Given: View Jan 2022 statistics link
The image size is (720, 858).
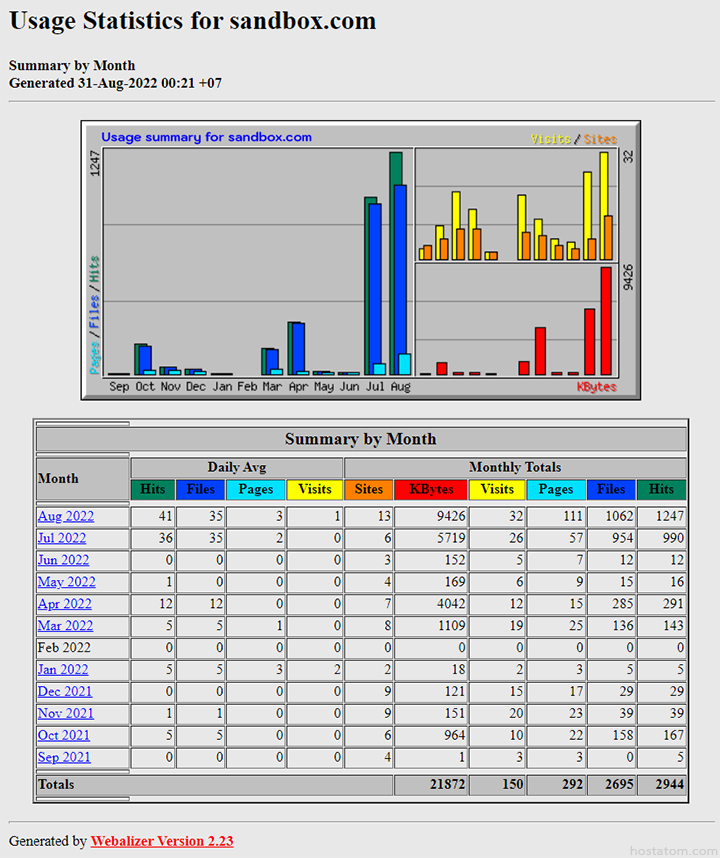Looking at the screenshot, I should (x=63, y=670).
